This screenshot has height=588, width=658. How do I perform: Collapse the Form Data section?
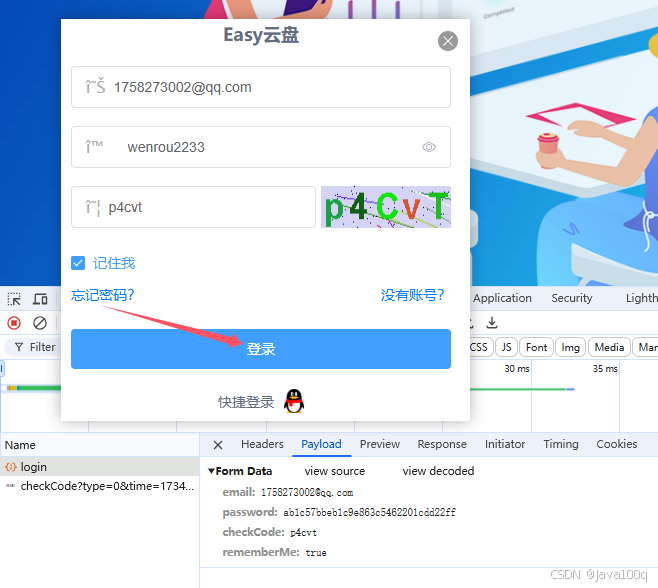coord(212,471)
